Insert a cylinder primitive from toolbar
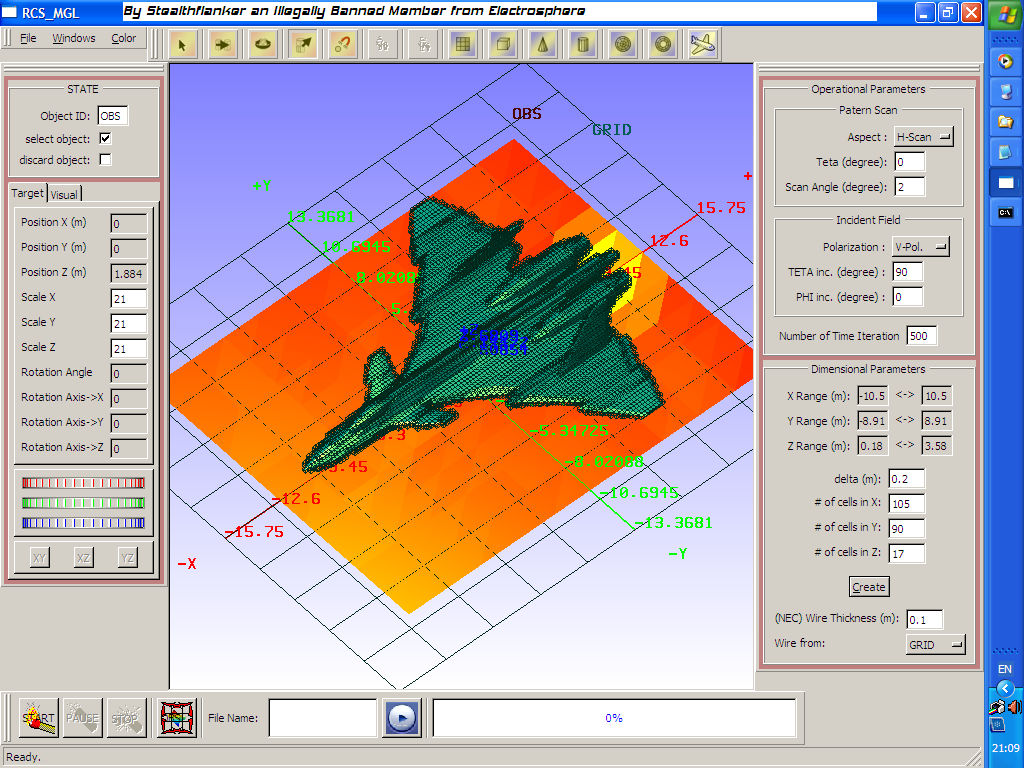 (583, 44)
